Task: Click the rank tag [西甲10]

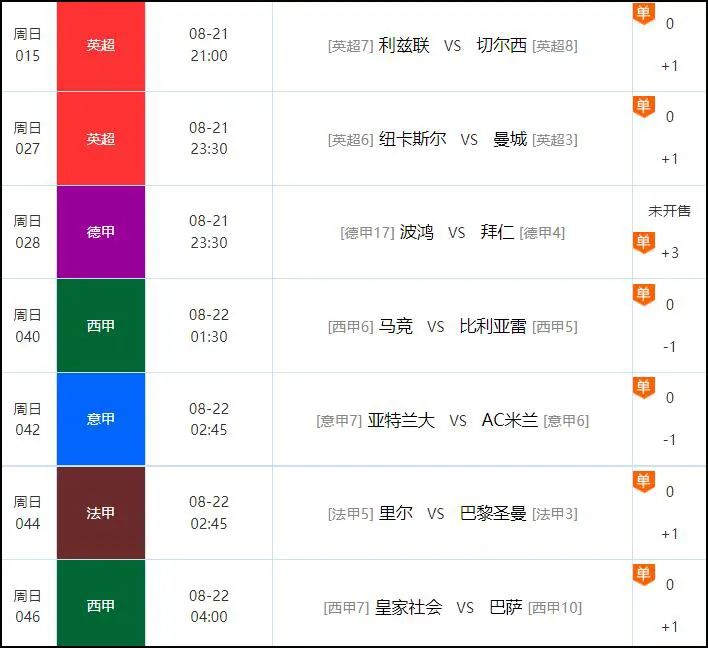Action: pos(555,608)
